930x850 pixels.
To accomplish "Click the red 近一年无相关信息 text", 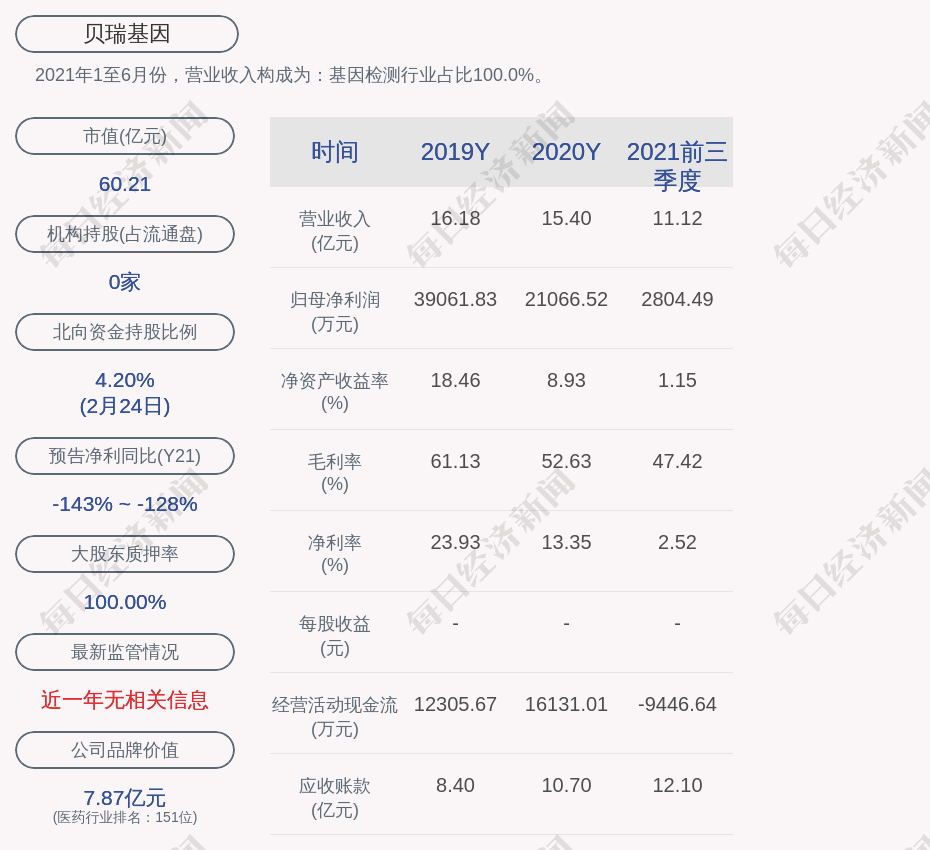I will [125, 700].
